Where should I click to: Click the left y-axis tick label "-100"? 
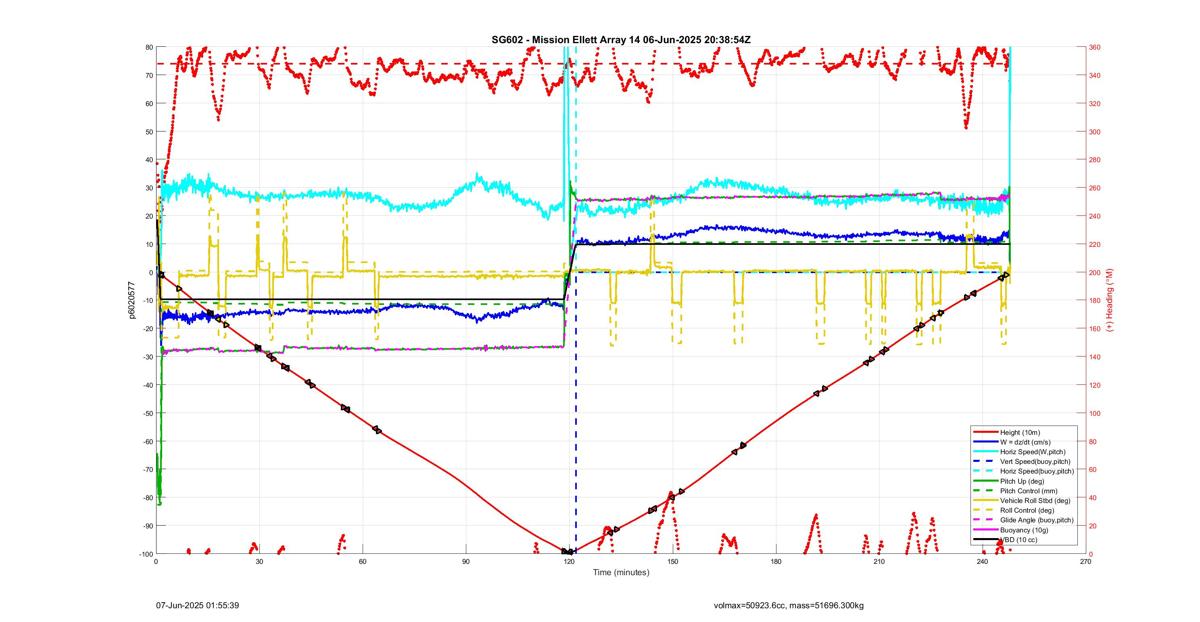144,554
